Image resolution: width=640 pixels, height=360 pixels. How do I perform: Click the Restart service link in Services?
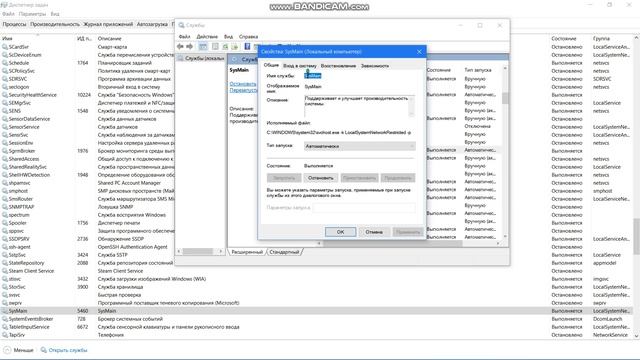click(x=243, y=90)
